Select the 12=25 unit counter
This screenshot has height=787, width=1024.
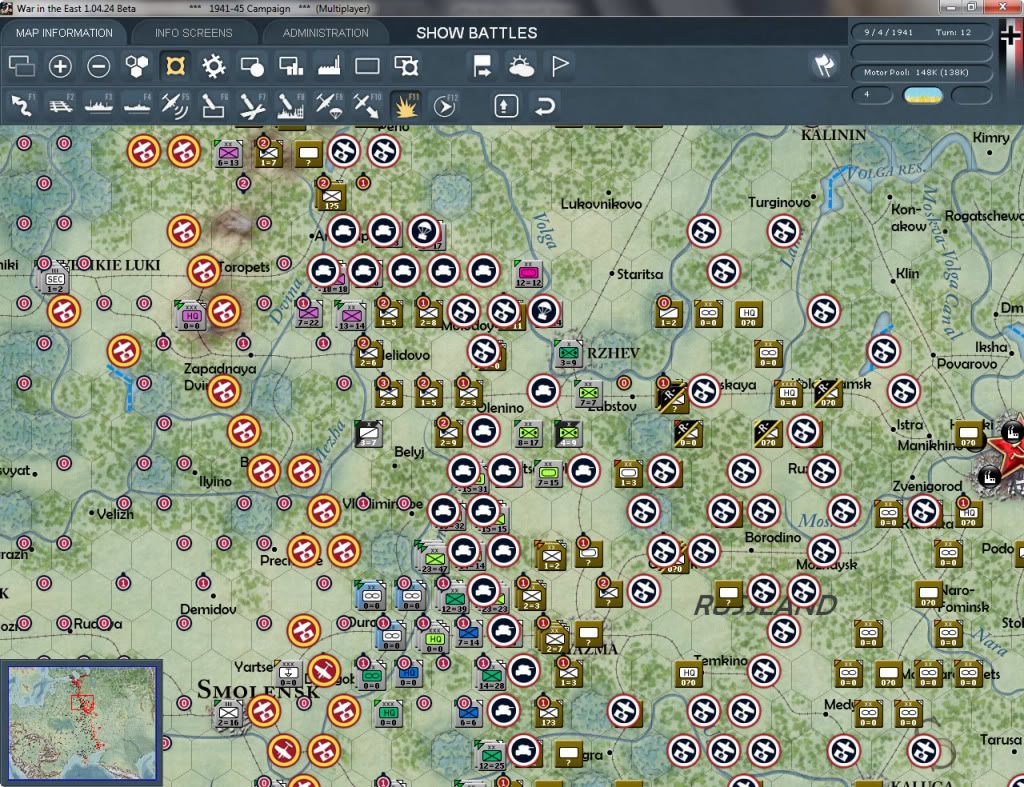pyautogui.click(x=491, y=756)
